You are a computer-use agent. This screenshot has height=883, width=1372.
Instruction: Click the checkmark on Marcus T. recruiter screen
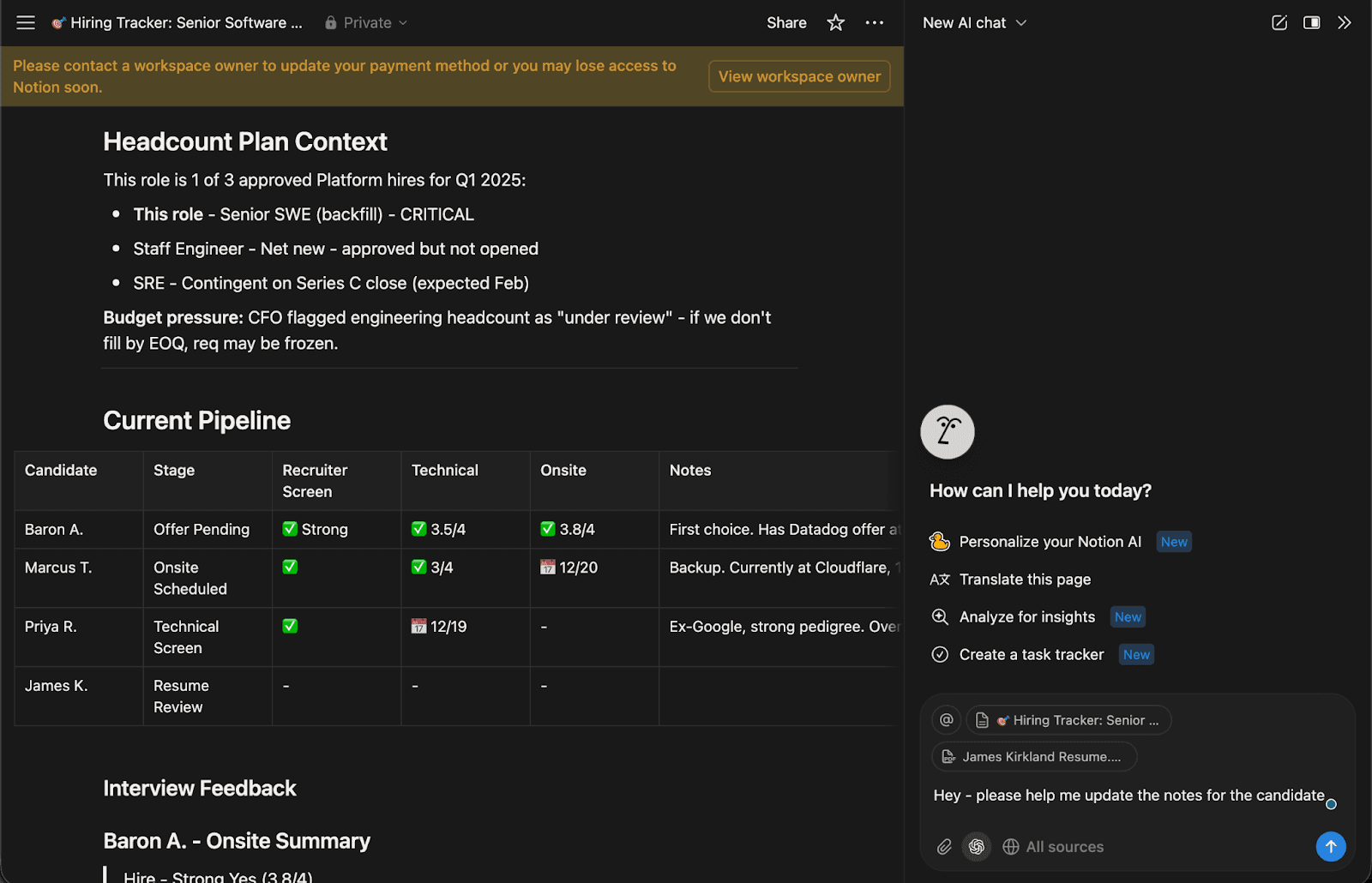(x=290, y=567)
